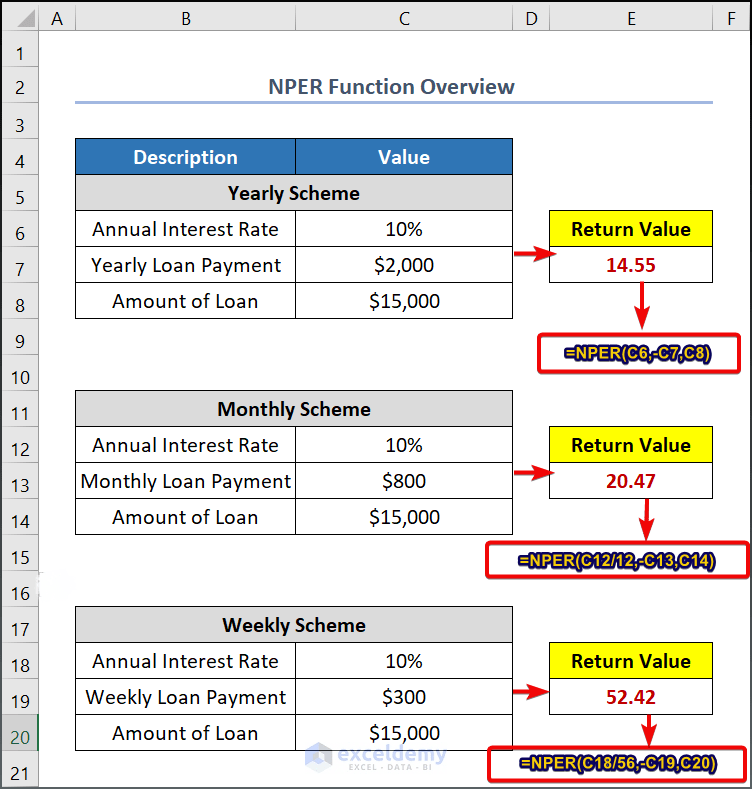Select the $15,000 value in row 8
The image size is (752, 789).
(404, 301)
